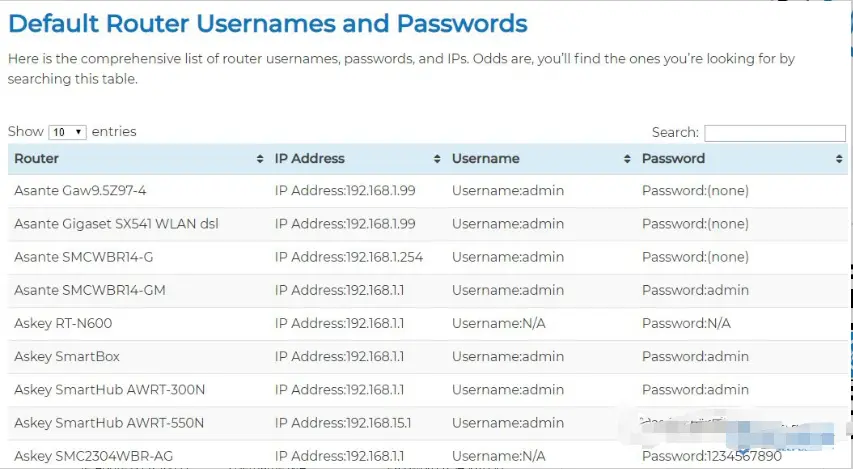Select Askey SmartHub AWRT-300N entry

pos(109,390)
